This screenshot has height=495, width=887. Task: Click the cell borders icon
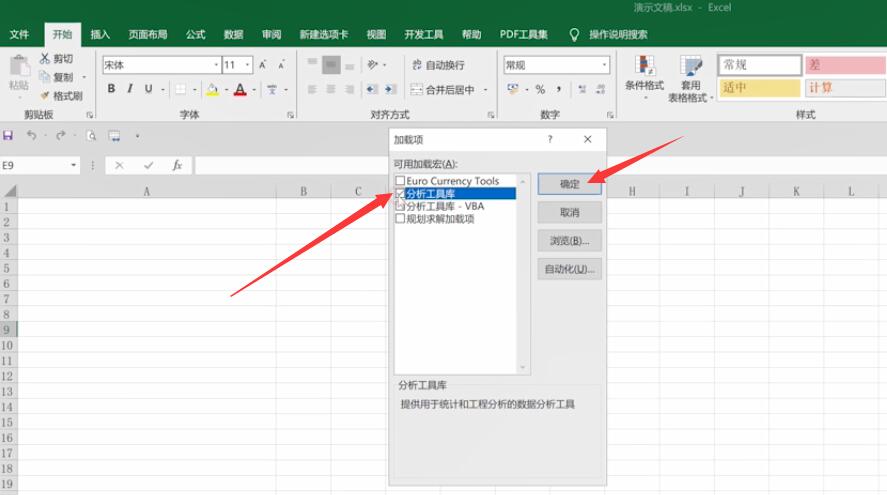coord(180,89)
